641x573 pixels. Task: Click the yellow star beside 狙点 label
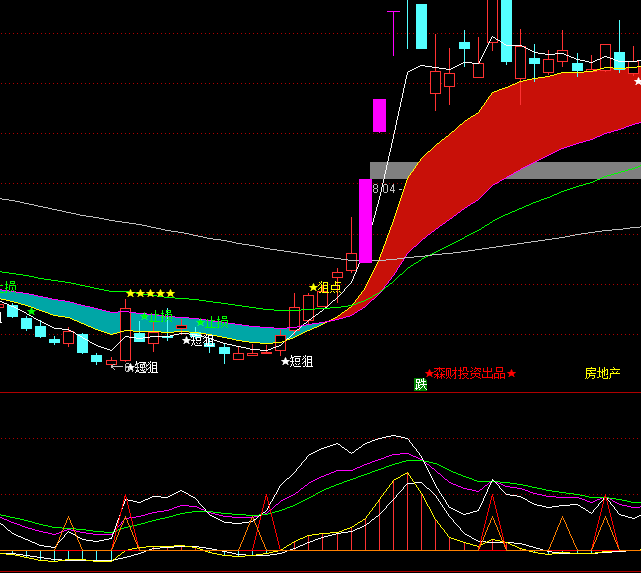(x=313, y=287)
